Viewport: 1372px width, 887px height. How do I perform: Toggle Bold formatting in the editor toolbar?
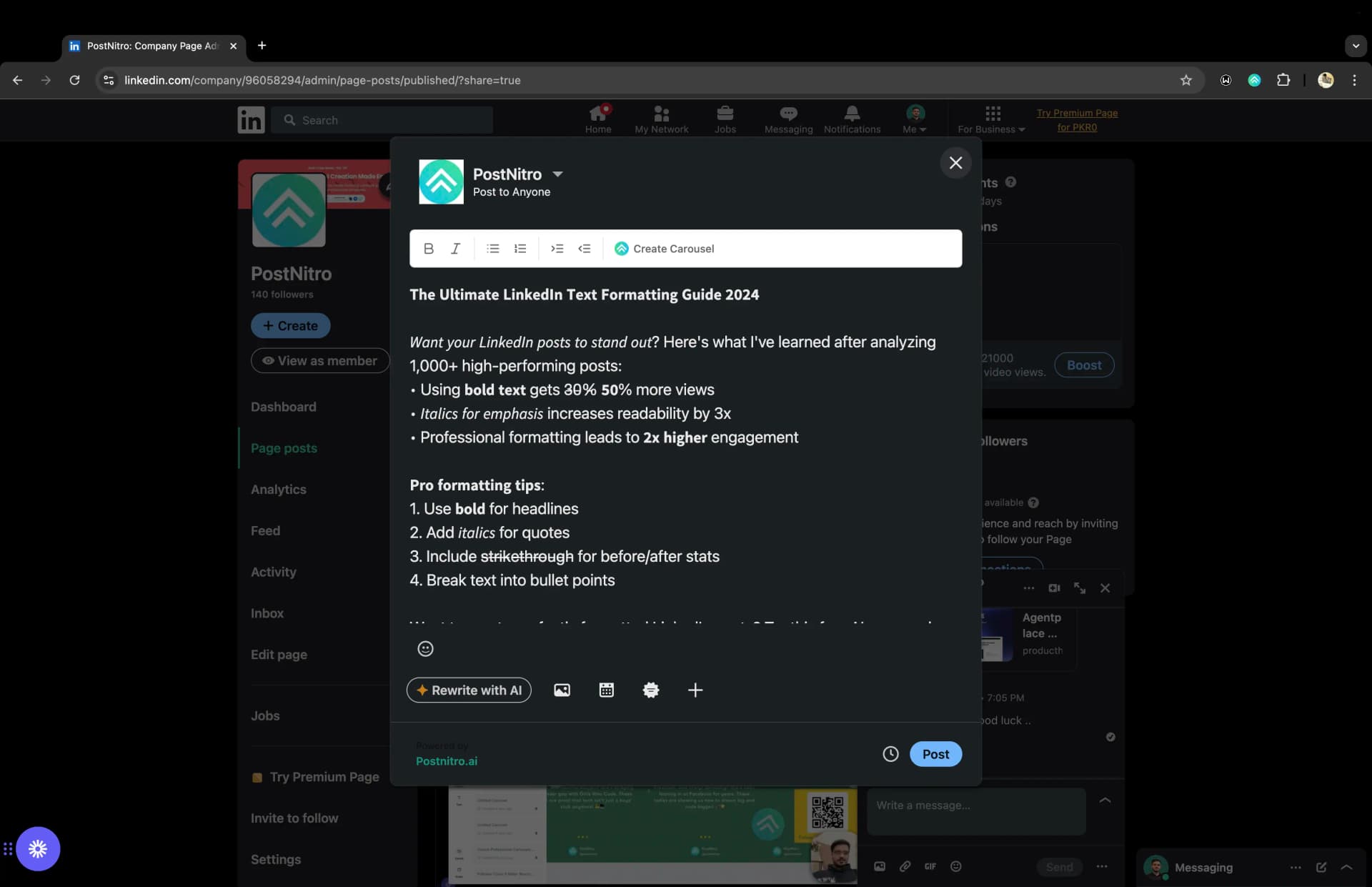(428, 248)
